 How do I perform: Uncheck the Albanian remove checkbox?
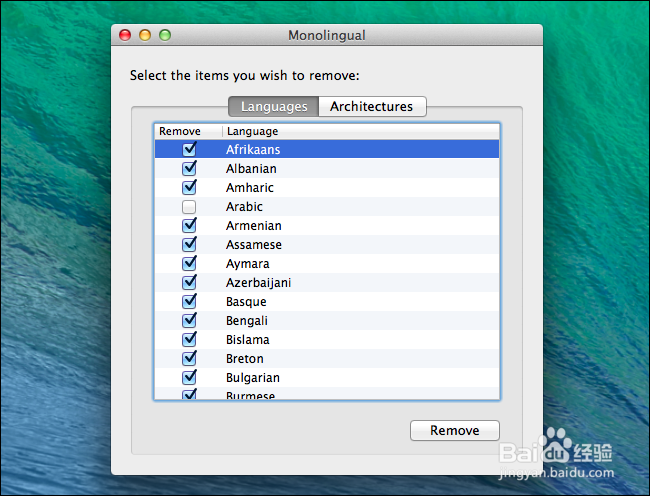[189, 169]
